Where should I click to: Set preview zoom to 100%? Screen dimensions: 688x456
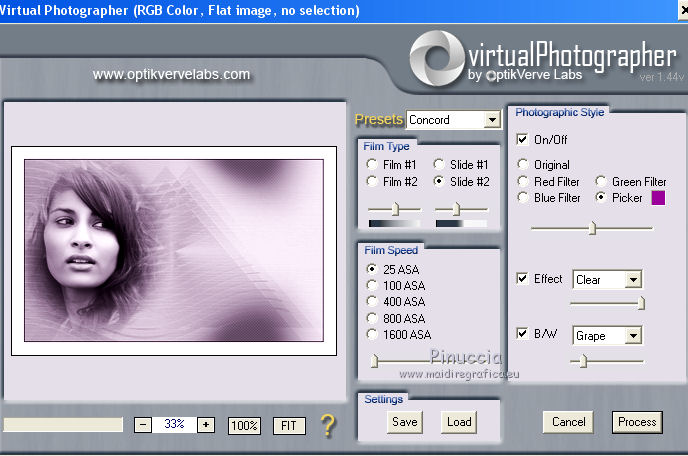tap(244, 425)
